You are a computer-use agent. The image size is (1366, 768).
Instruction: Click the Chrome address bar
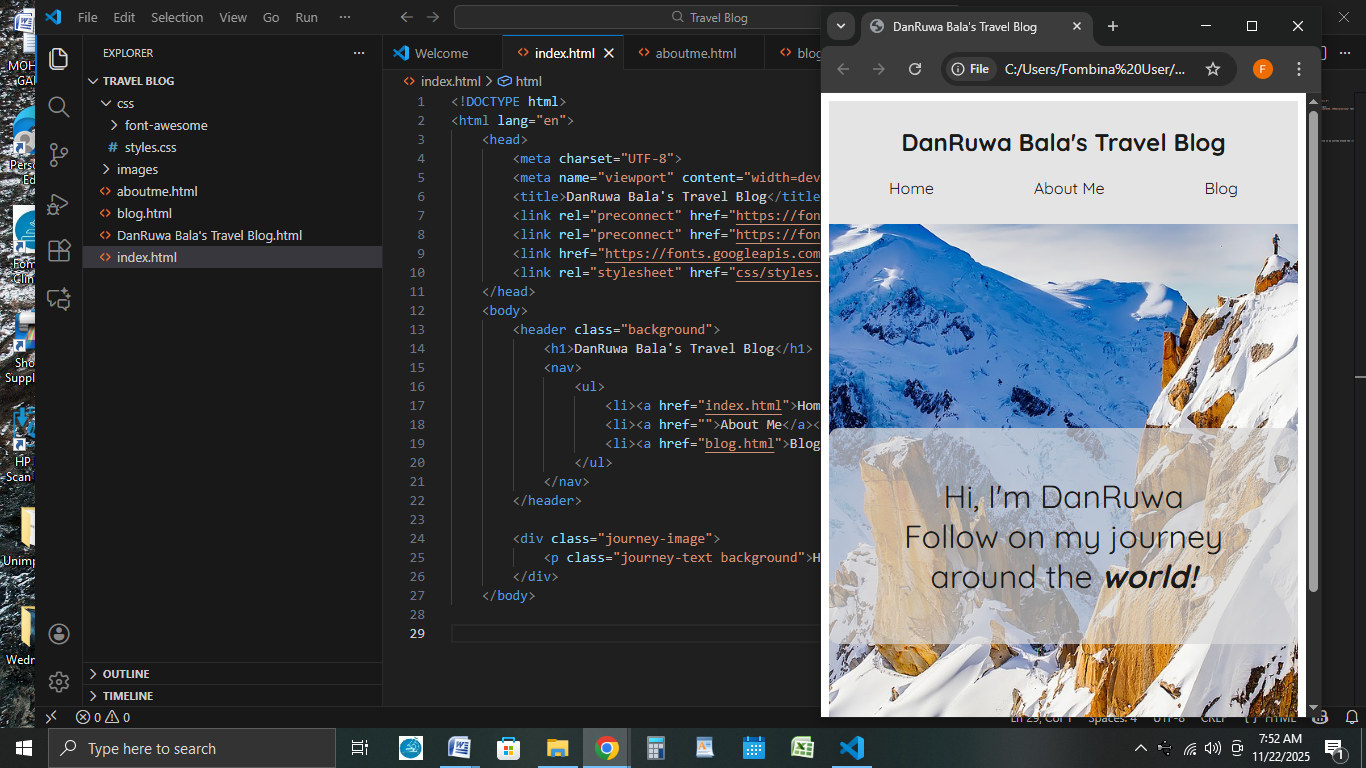[x=1095, y=69]
